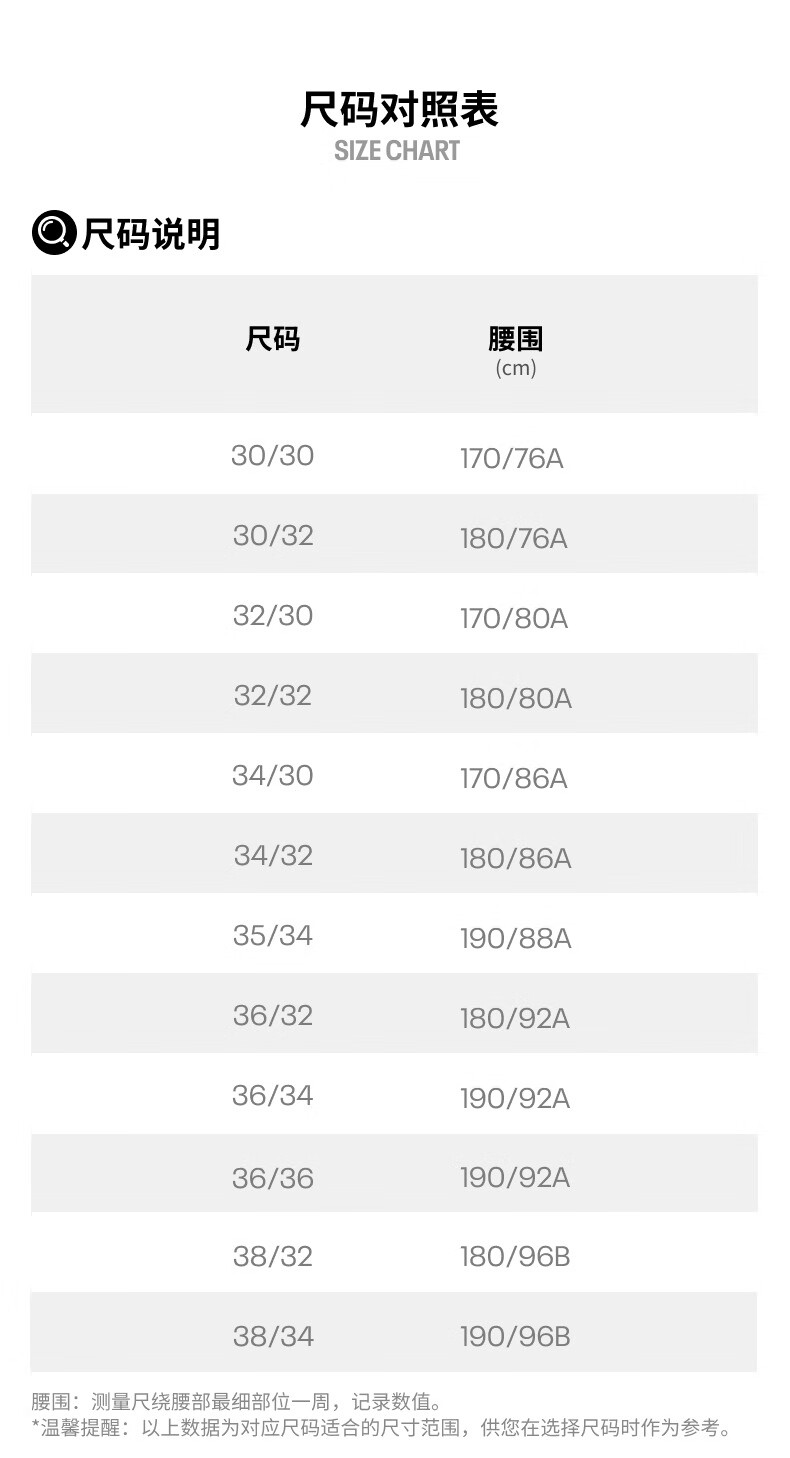Click the 温馨提醒 reminder line
This screenshot has height=1458, width=790.
coord(381,1428)
